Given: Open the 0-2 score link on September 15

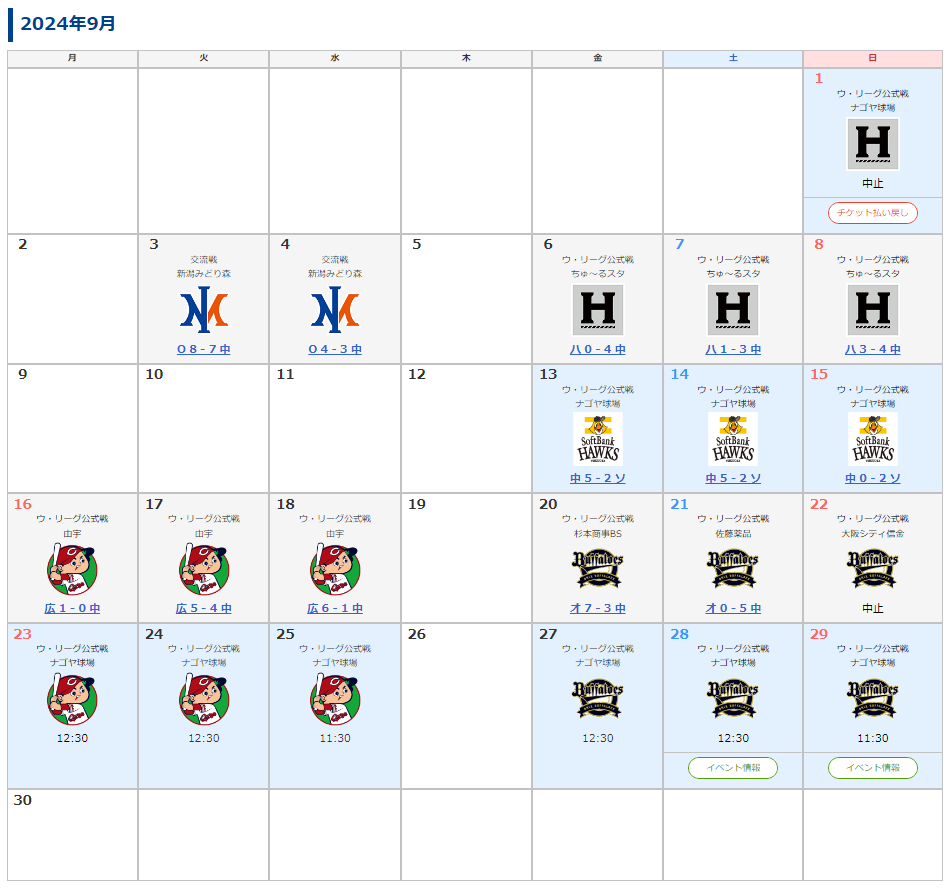Looking at the screenshot, I should tap(872, 478).
